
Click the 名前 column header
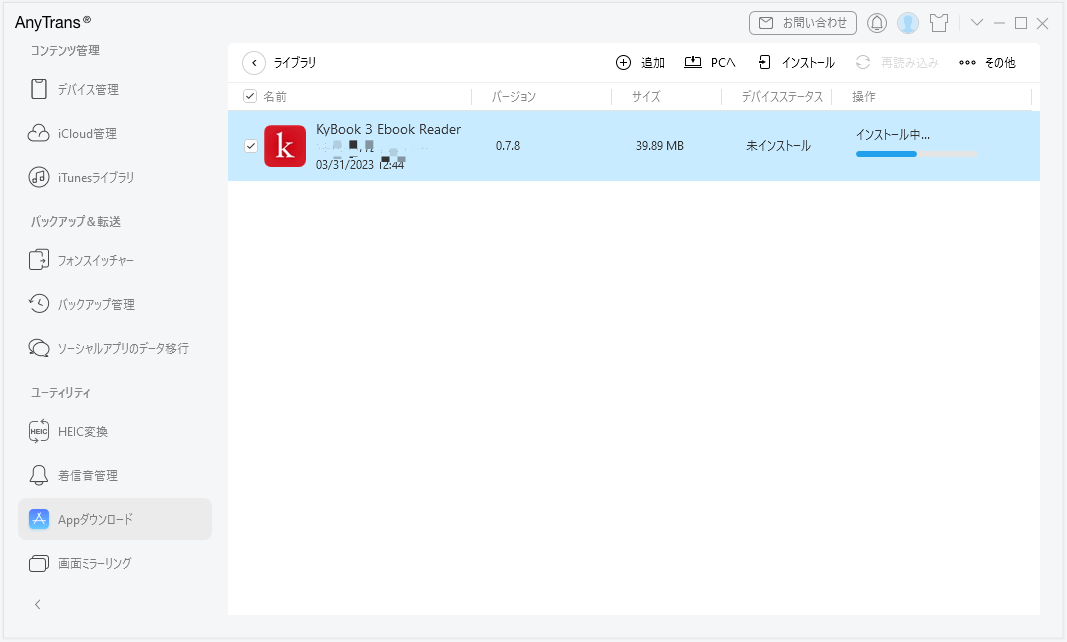(275, 97)
